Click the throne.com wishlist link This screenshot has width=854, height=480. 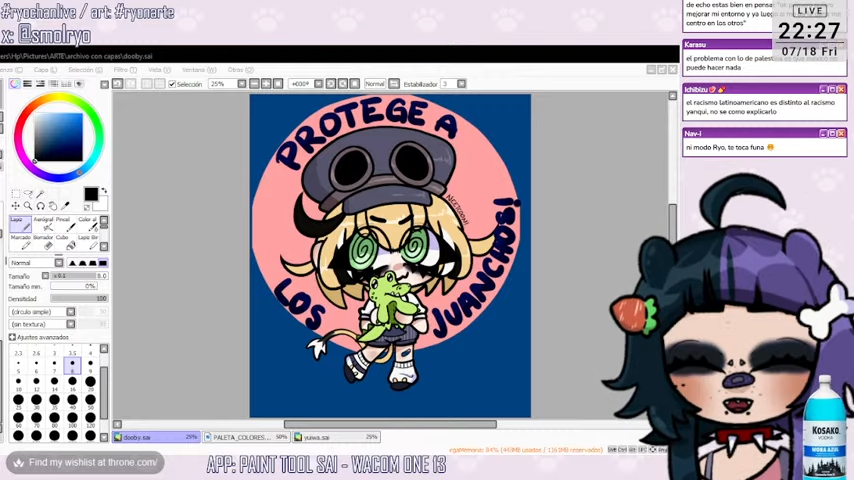[85, 462]
